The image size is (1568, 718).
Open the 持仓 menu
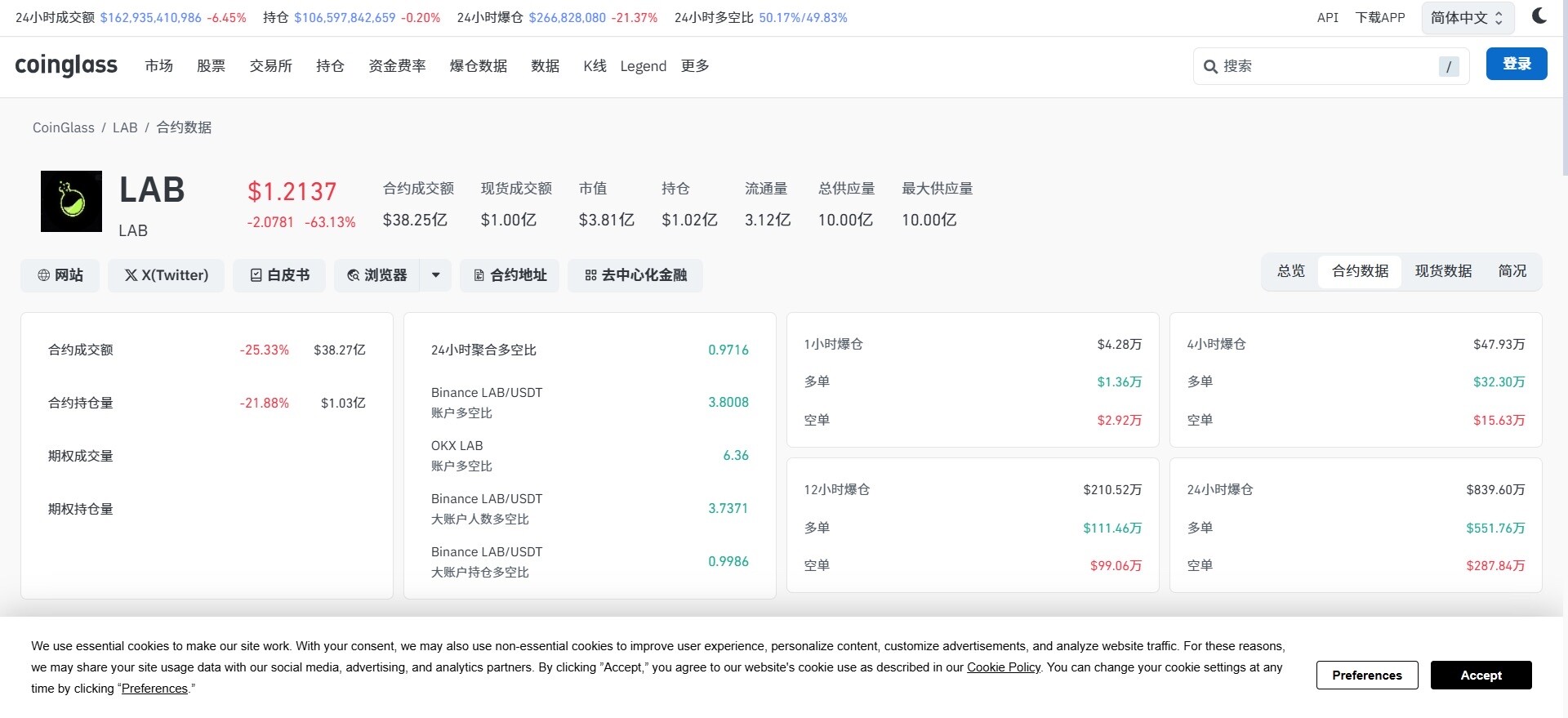point(330,66)
